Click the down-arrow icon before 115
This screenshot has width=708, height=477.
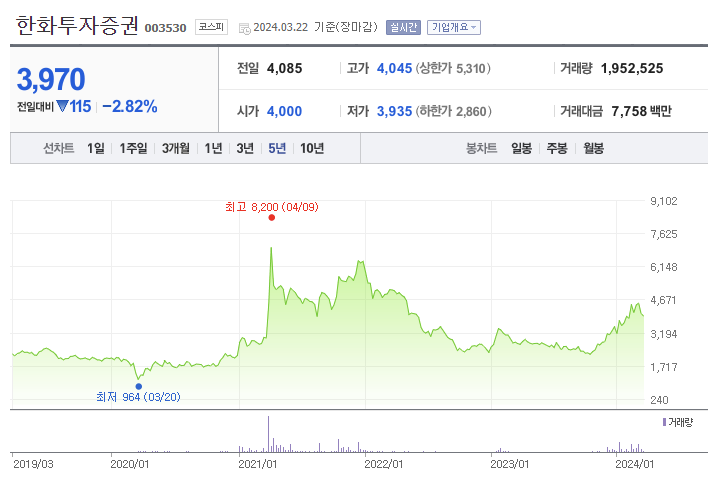click(x=62, y=106)
